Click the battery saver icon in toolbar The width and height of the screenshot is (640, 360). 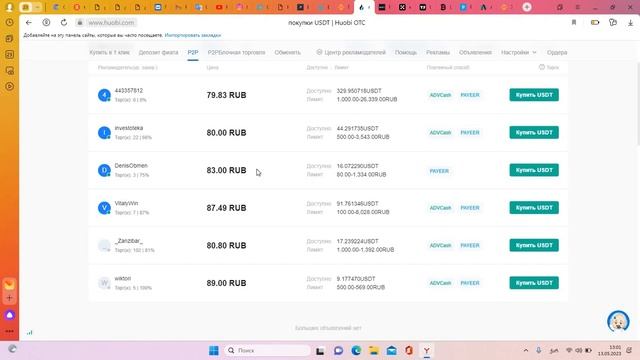click(595, 23)
